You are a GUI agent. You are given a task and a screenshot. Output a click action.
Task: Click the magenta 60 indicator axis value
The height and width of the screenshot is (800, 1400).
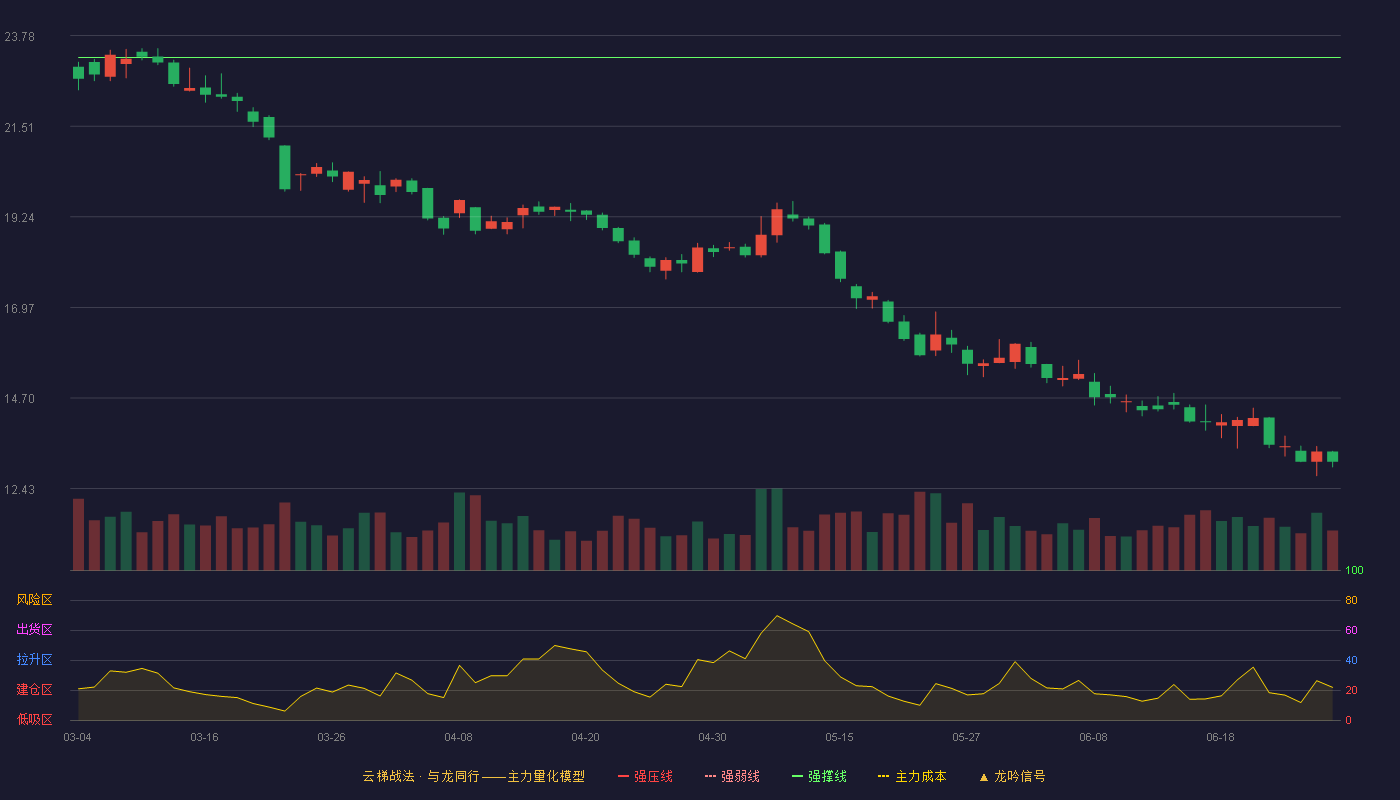(1351, 631)
